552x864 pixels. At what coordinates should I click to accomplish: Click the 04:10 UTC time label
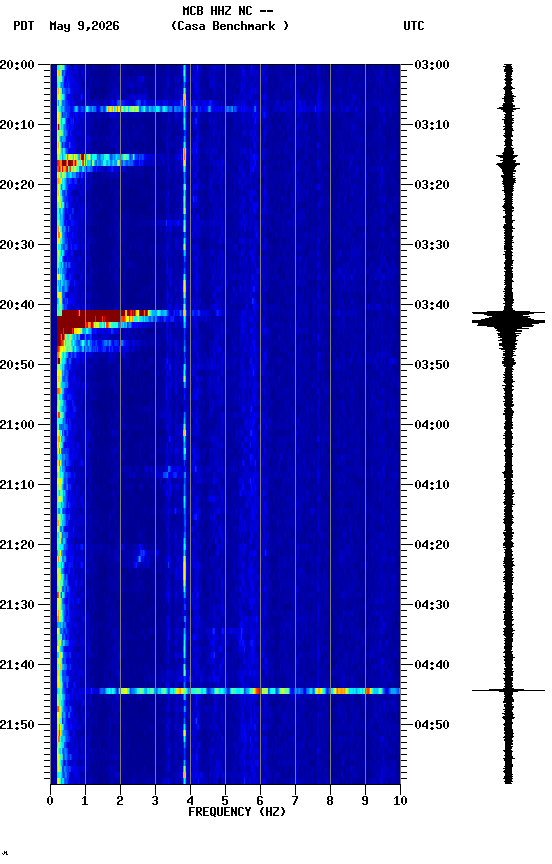(x=432, y=485)
